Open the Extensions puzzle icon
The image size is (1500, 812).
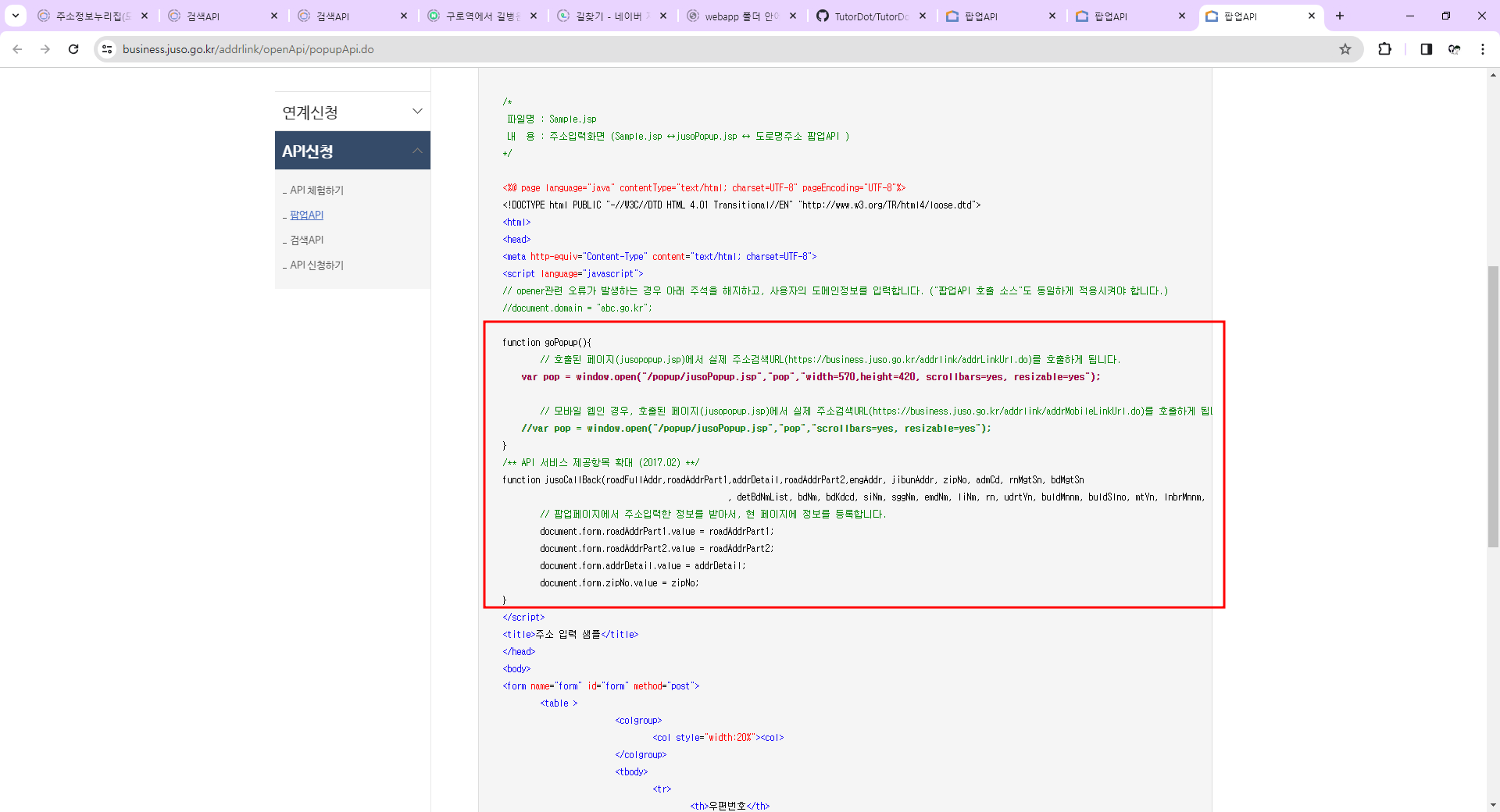[x=1384, y=49]
